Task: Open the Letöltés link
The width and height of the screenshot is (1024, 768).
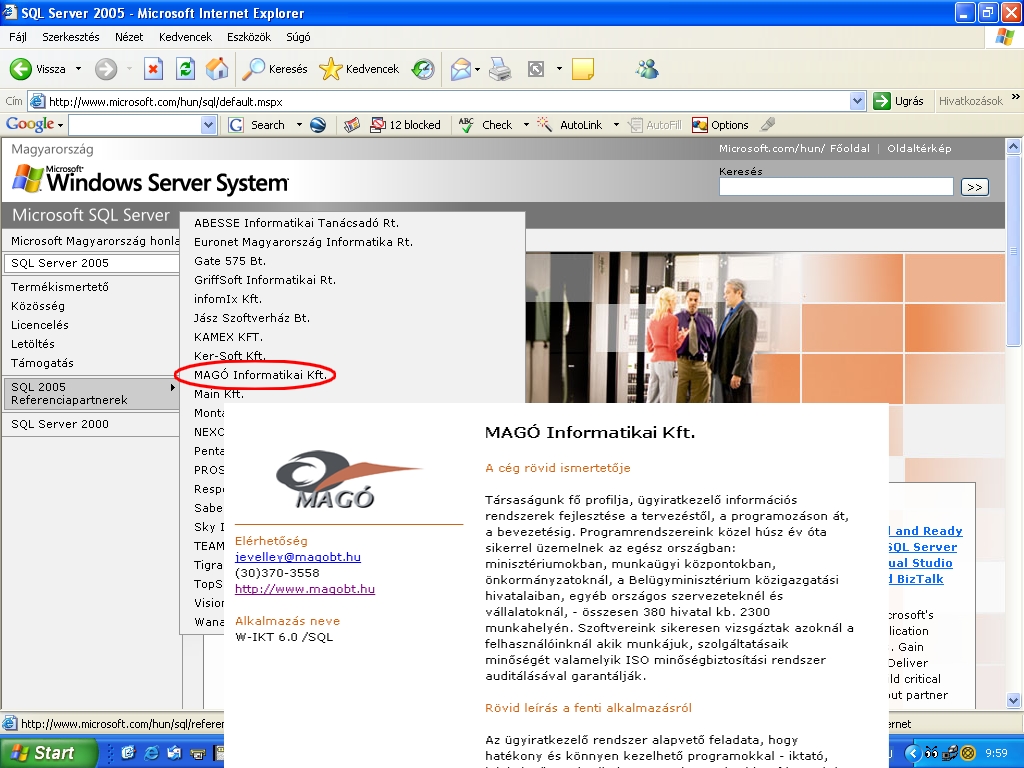Action: (x=33, y=344)
